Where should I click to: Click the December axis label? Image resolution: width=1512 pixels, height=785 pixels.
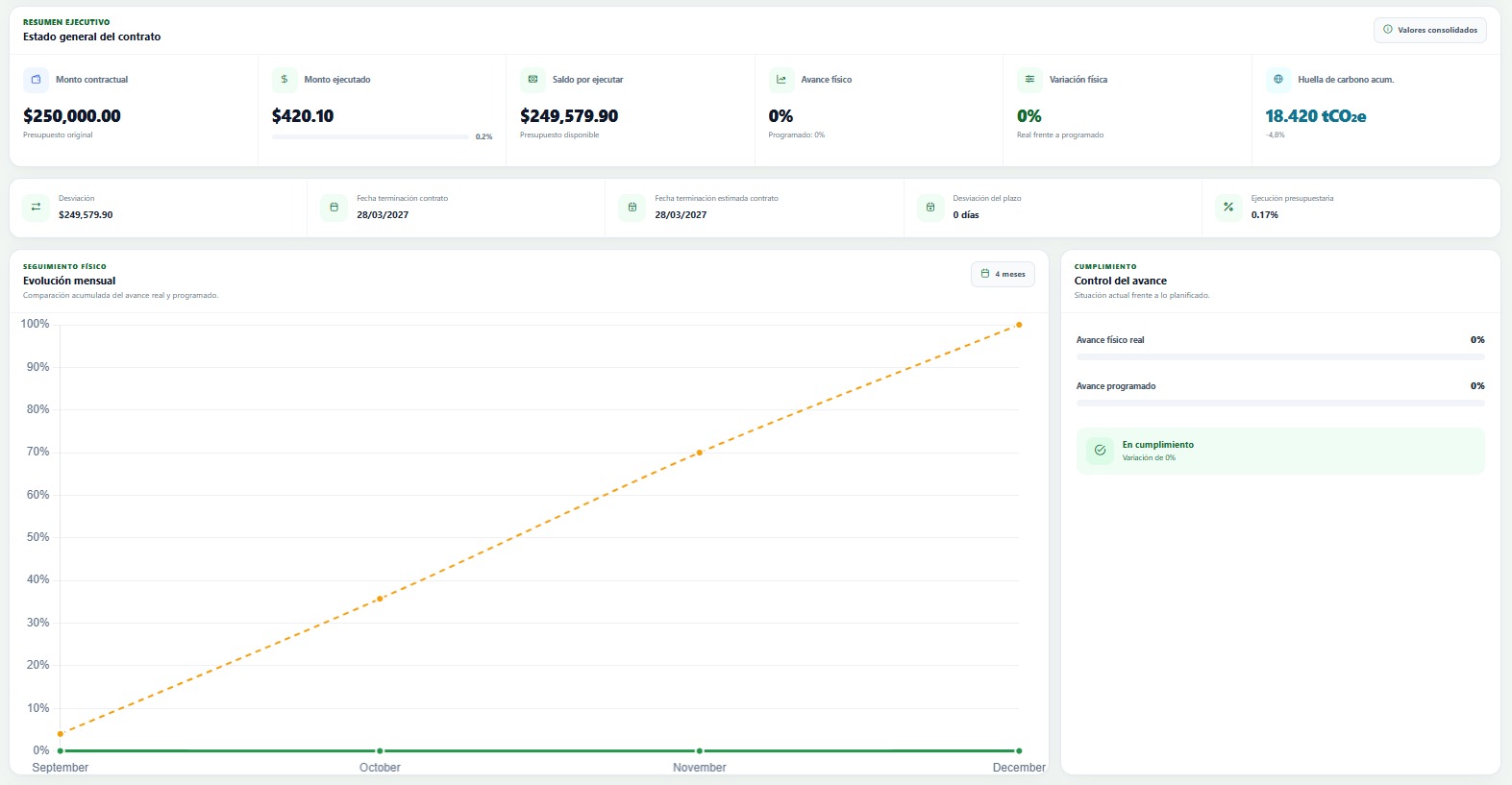tap(1019, 768)
